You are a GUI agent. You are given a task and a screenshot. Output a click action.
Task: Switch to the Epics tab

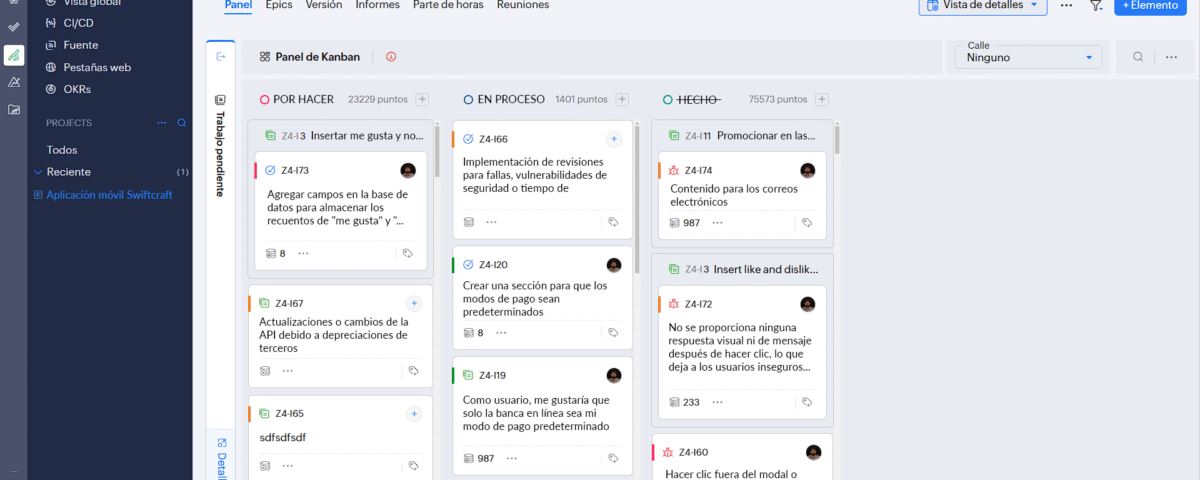point(279,5)
